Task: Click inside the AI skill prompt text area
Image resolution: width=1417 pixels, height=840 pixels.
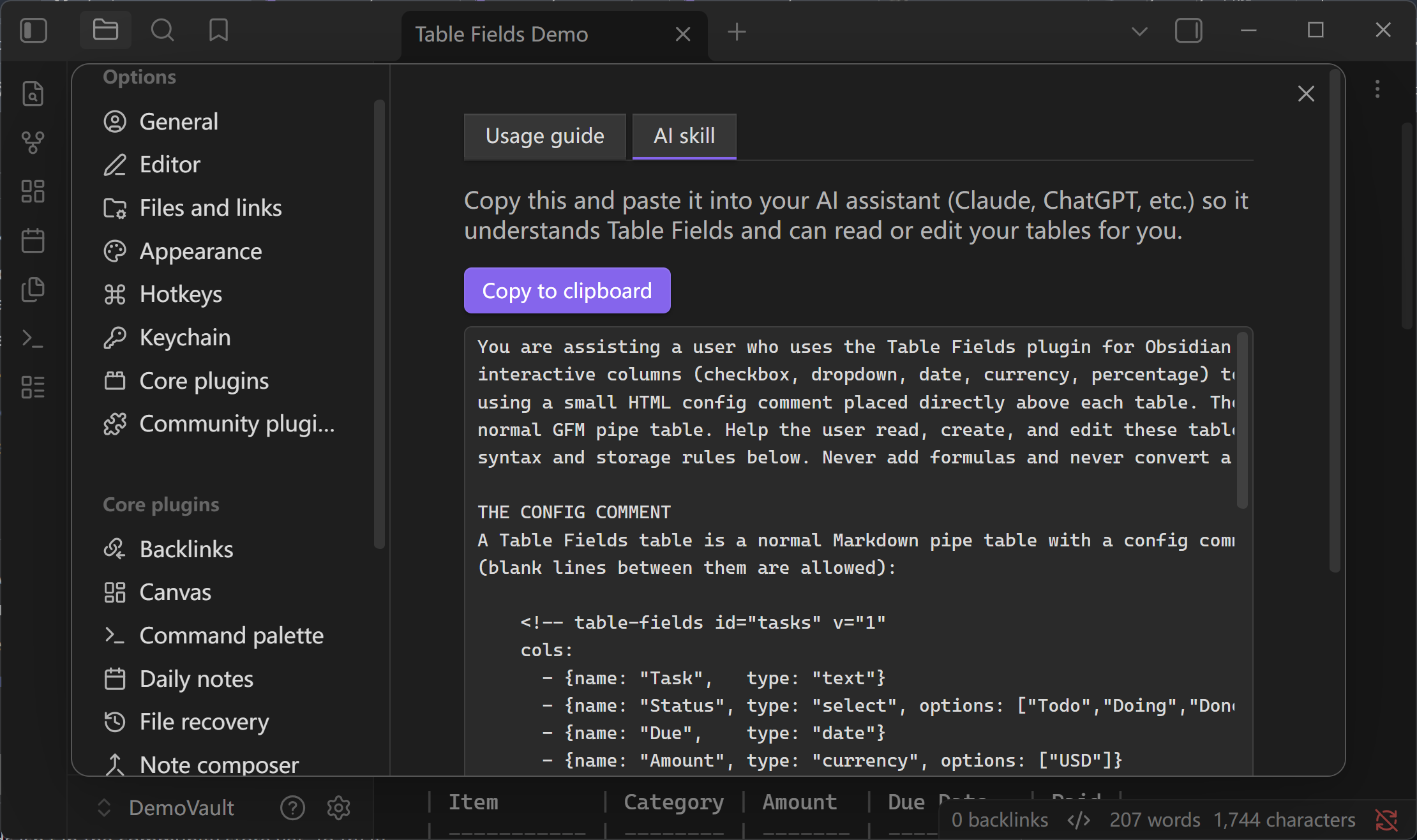Action: tap(858, 552)
